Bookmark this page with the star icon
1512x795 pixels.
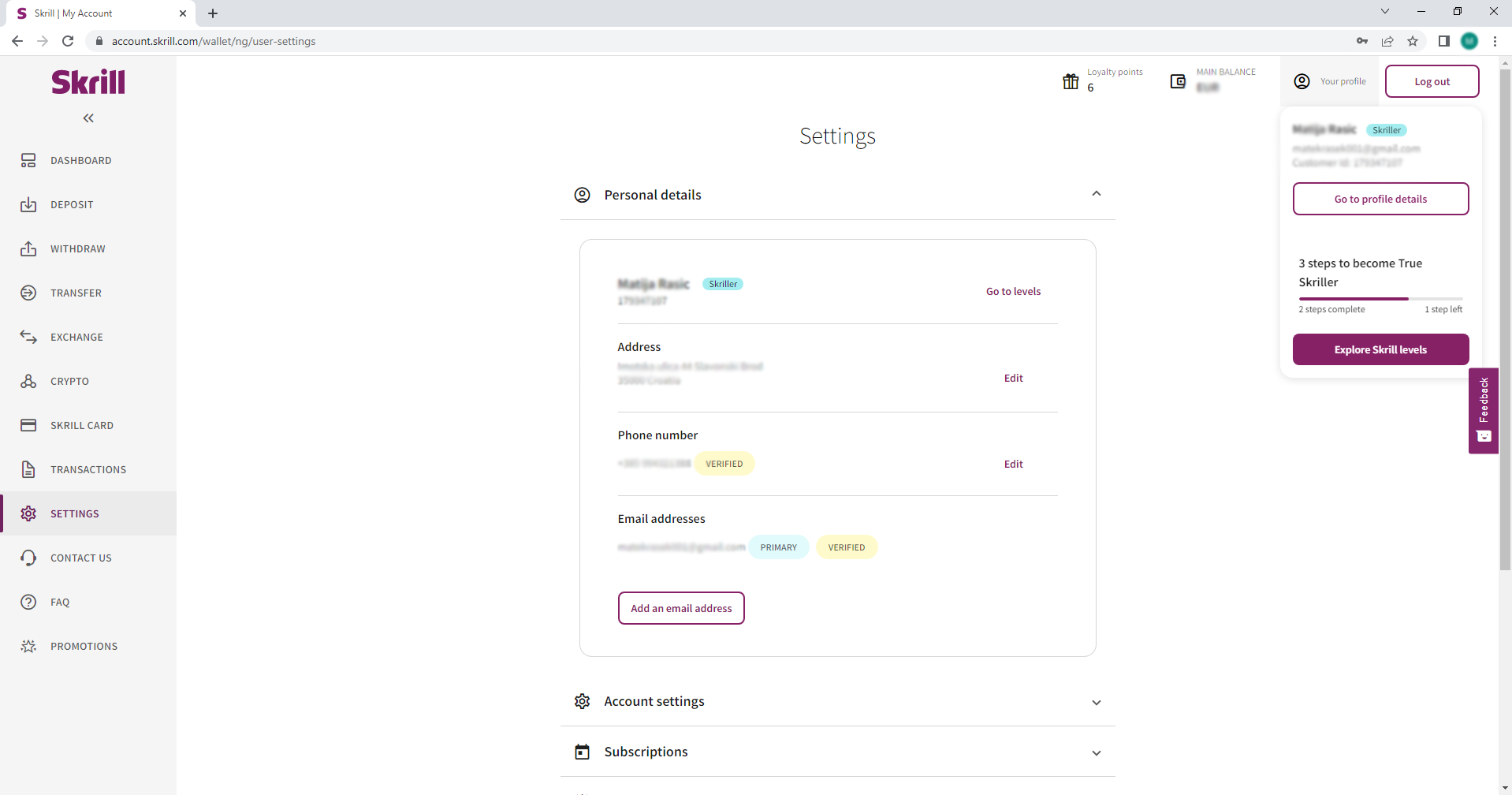pyautogui.click(x=1413, y=41)
